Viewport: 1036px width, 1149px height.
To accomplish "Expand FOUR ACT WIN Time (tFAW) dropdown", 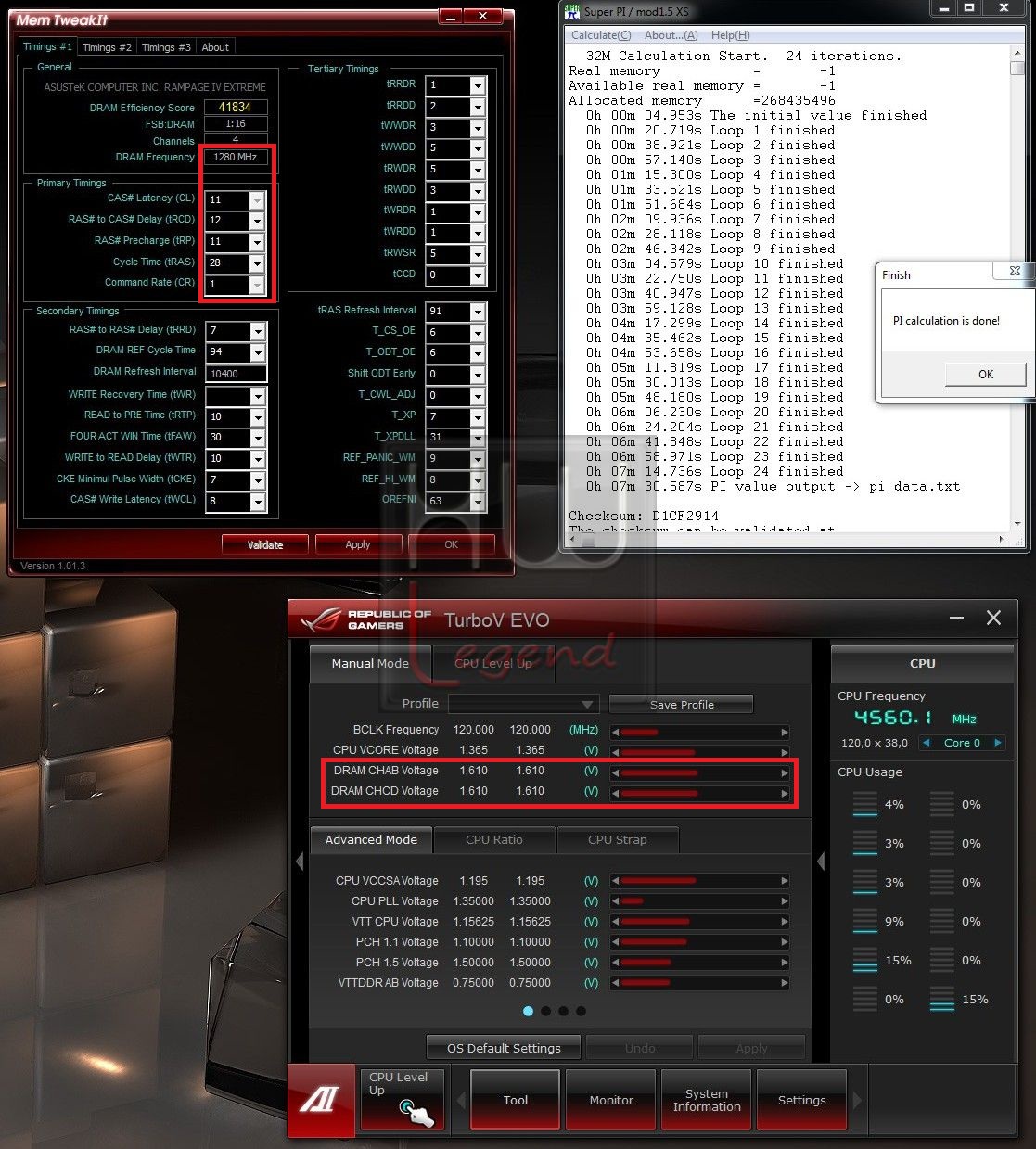I will tap(258, 438).
